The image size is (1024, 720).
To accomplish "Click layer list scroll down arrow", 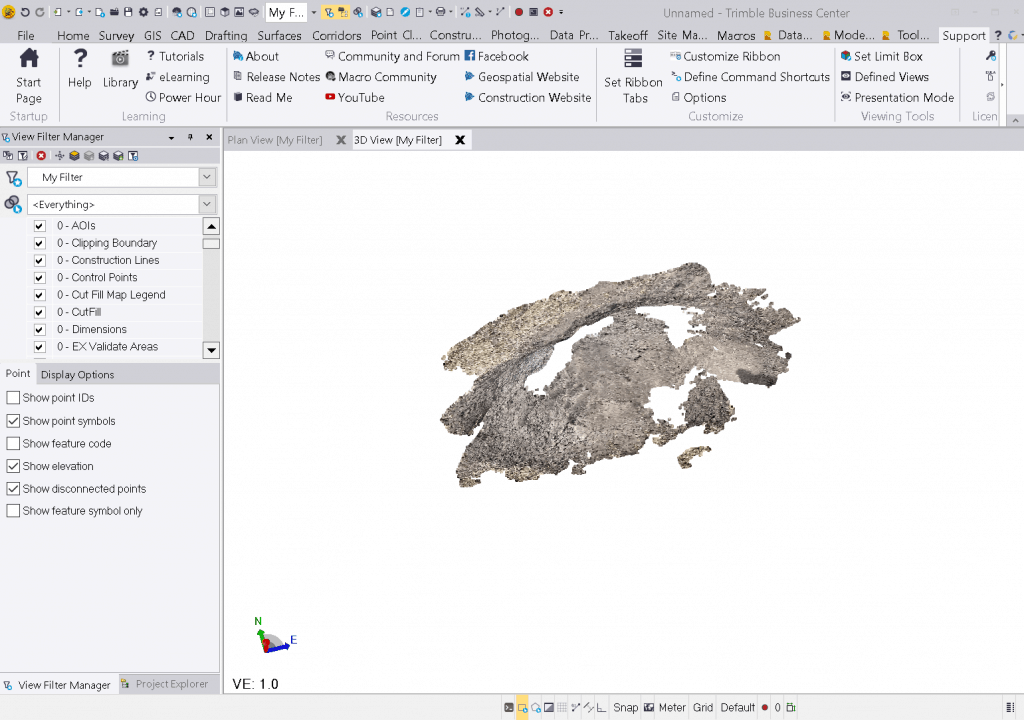I will 211,350.
